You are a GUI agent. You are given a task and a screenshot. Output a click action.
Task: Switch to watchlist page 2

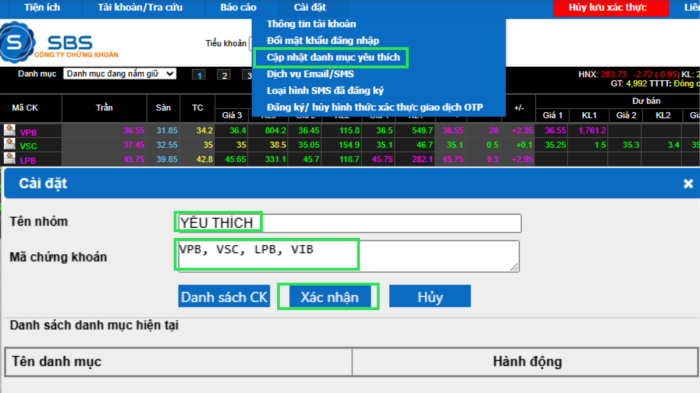[224, 75]
